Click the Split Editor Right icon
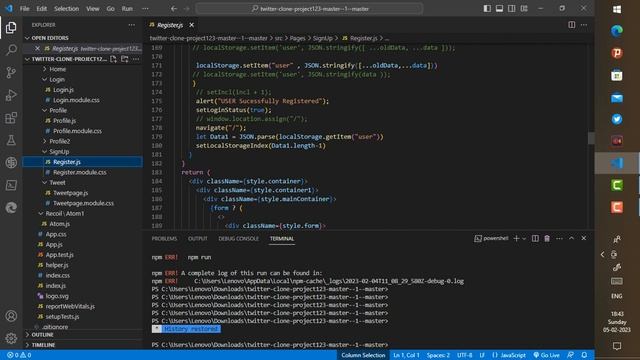 pos(571,25)
